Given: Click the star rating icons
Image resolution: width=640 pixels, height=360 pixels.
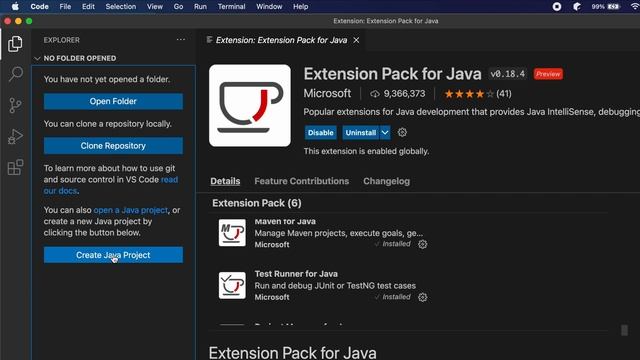Looking at the screenshot, I should pos(469,94).
